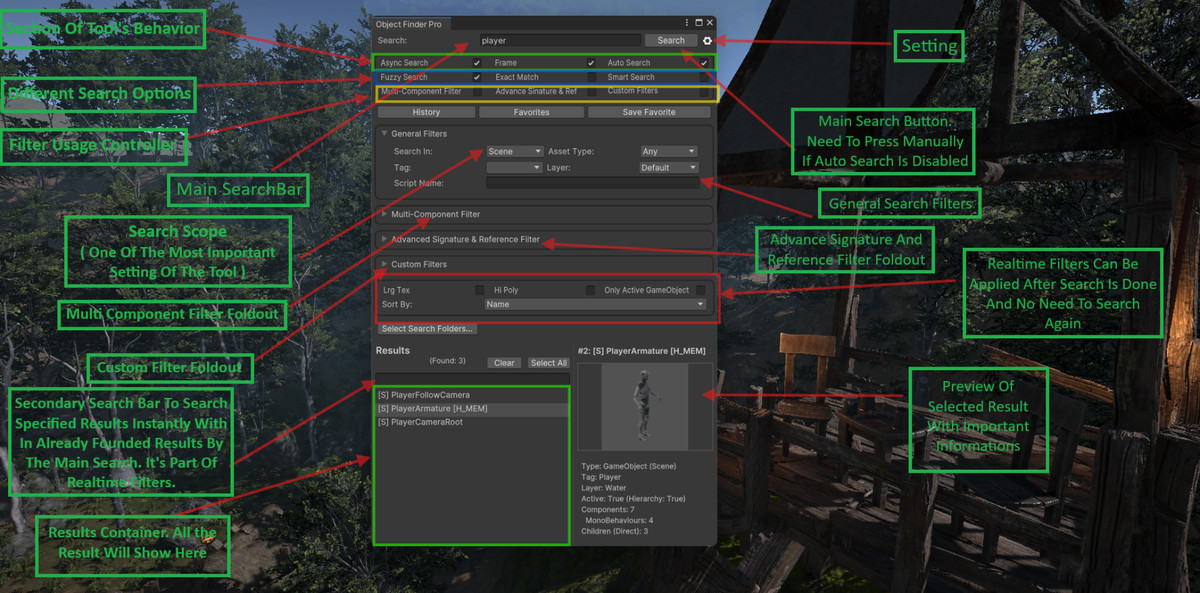Open the Asset Type dropdown showing Any
The width and height of the screenshot is (1200, 593).
[668, 151]
